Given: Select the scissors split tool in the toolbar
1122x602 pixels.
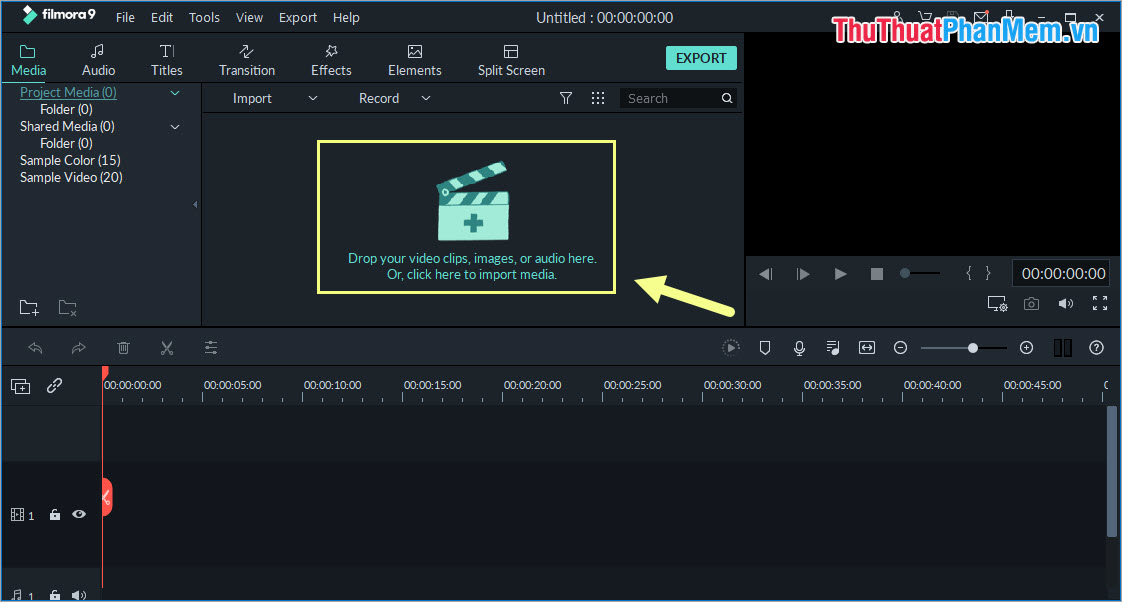Looking at the screenshot, I should 167,347.
